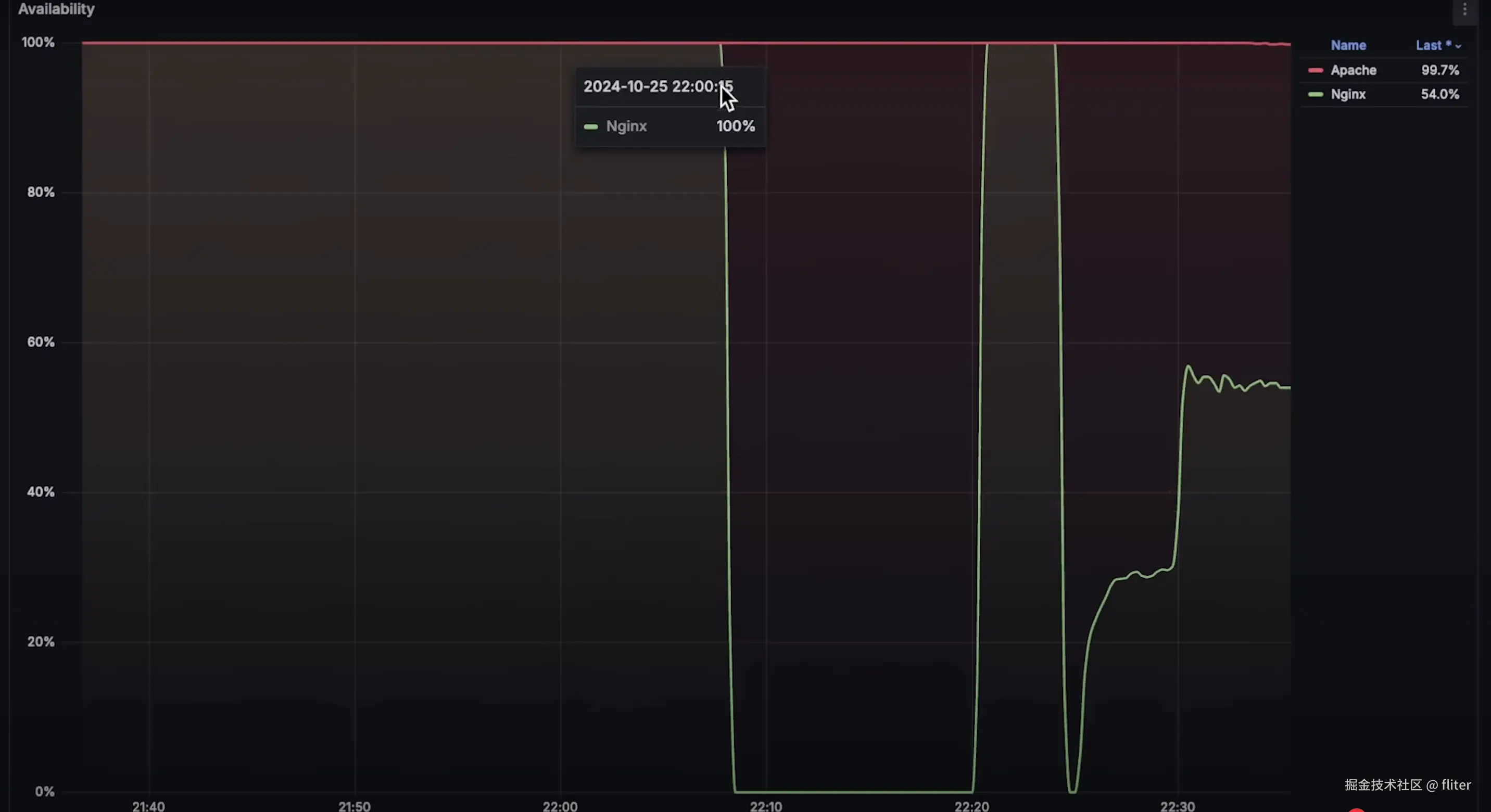Click the 21:40 time axis label
This screenshot has width=1491, height=812.
[x=148, y=806]
